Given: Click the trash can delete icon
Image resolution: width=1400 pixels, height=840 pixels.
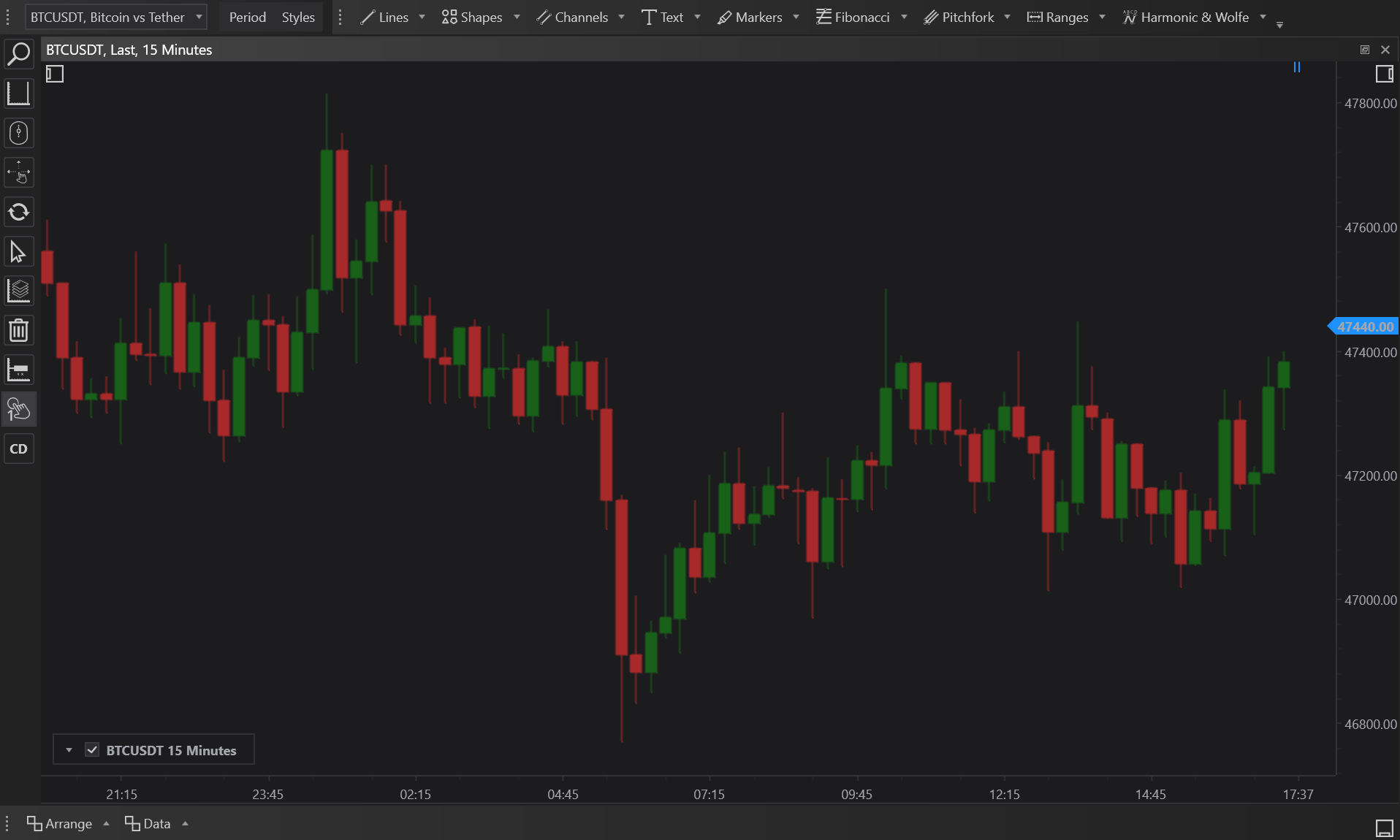Looking at the screenshot, I should (19, 331).
